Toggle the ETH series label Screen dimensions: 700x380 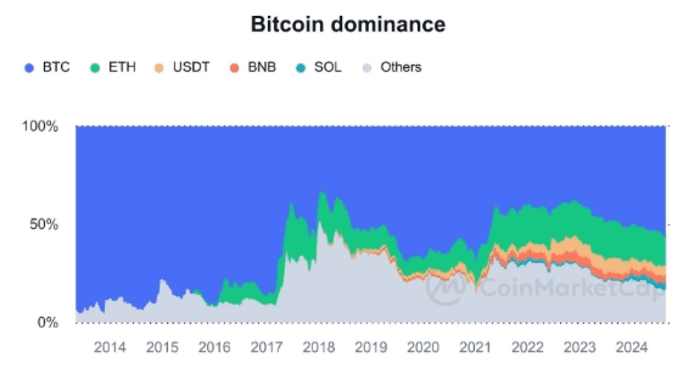tap(122, 67)
